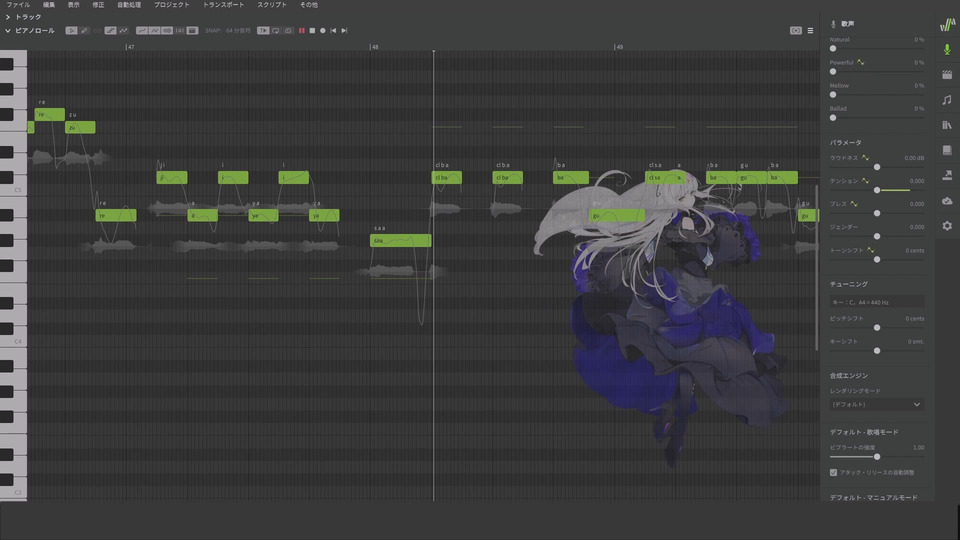
Task: Toggle auto-scroll playback follow icon
Action: [263, 31]
